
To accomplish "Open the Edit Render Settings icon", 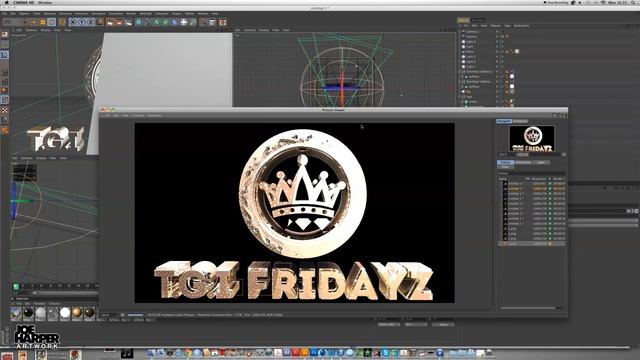I will (128, 22).
